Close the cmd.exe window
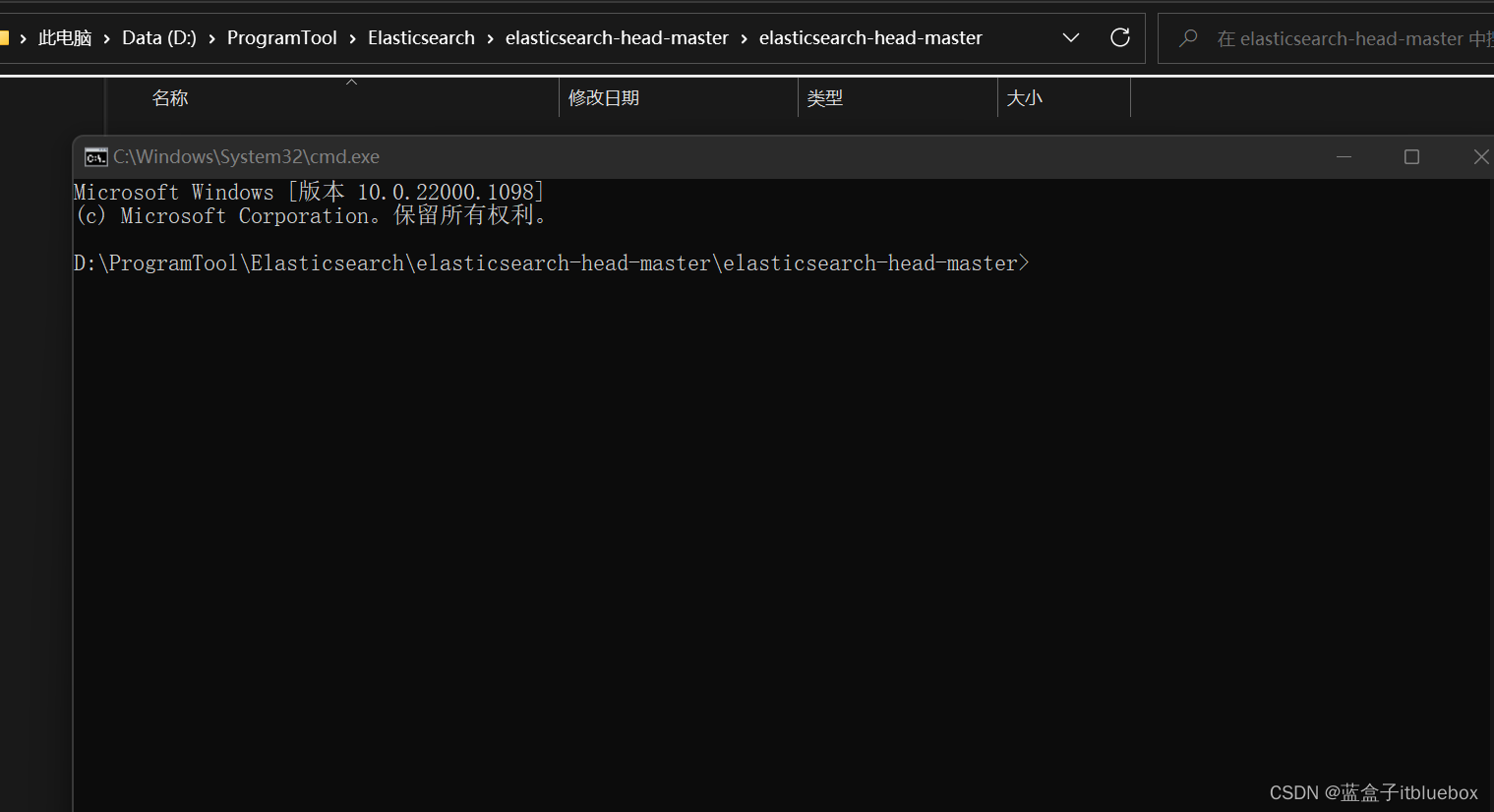Screen dimensions: 1494x812 click(1480, 157)
